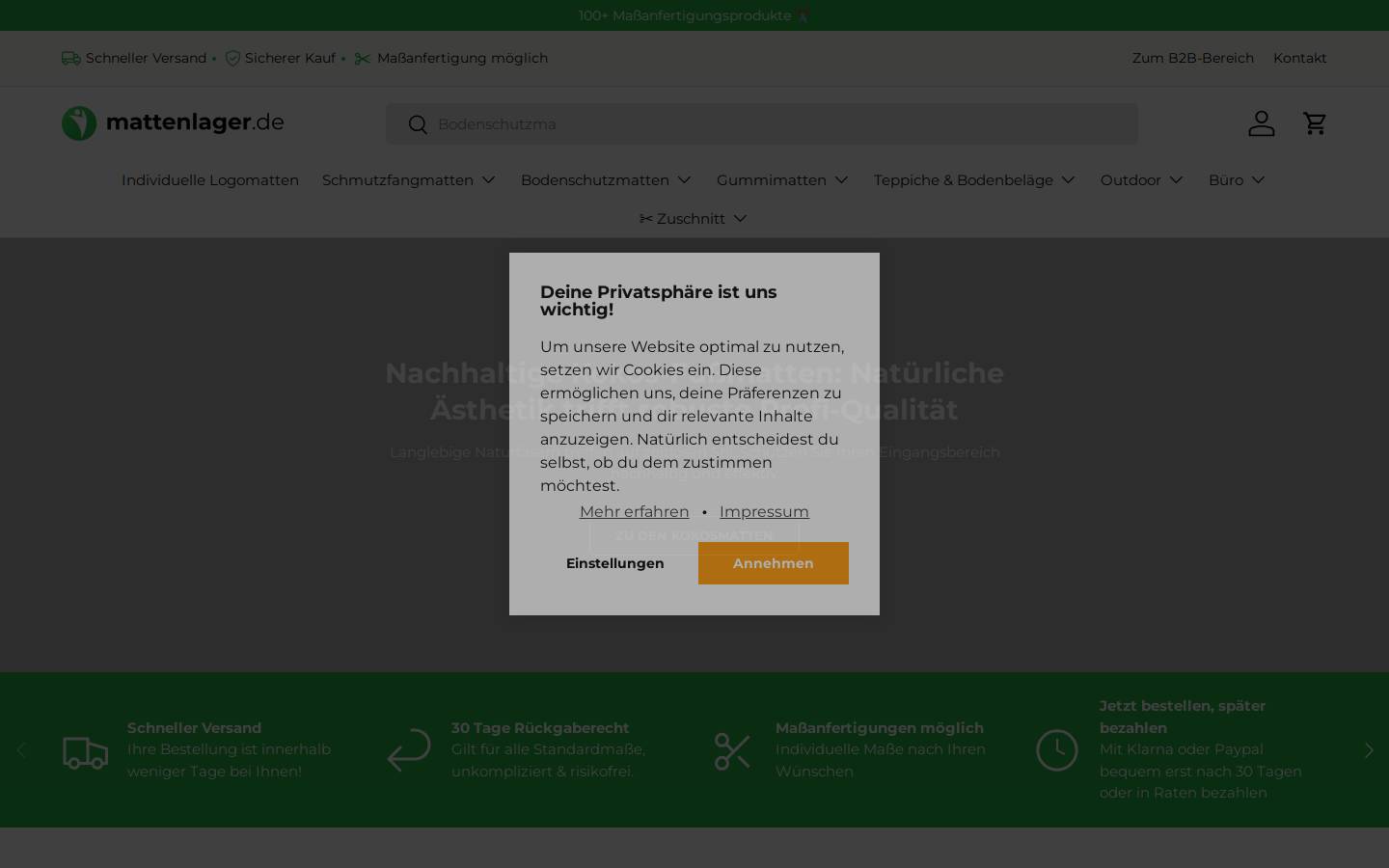
Task: Accept cookies with the Annehmen button
Action: (774, 563)
